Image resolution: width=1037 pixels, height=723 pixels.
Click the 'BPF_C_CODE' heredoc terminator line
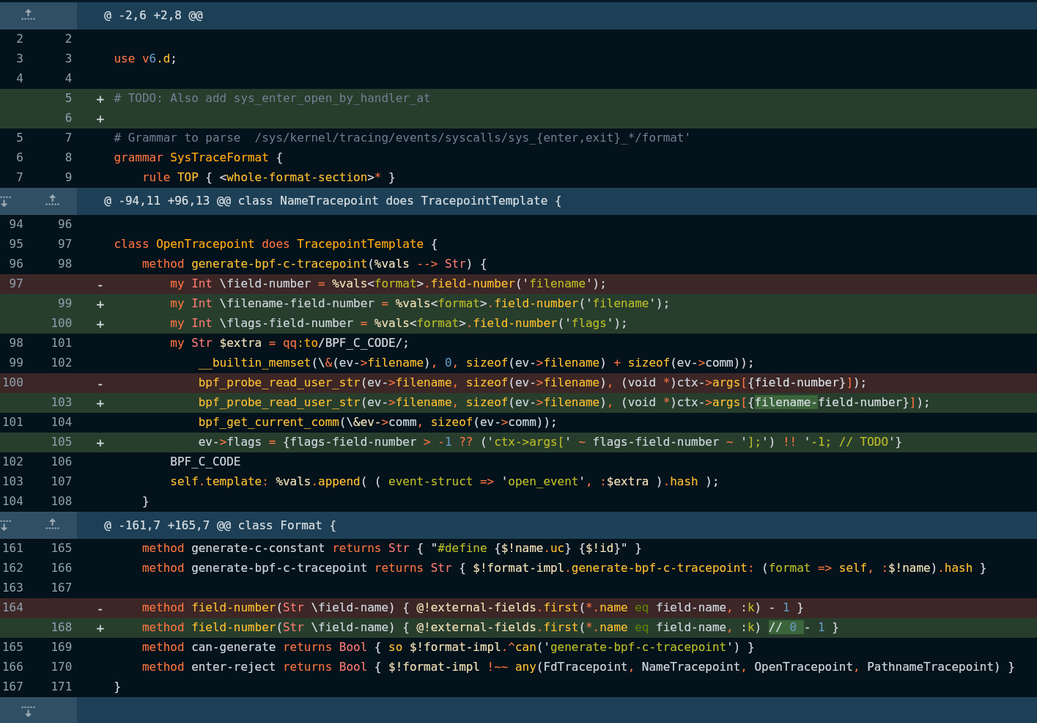205,462
